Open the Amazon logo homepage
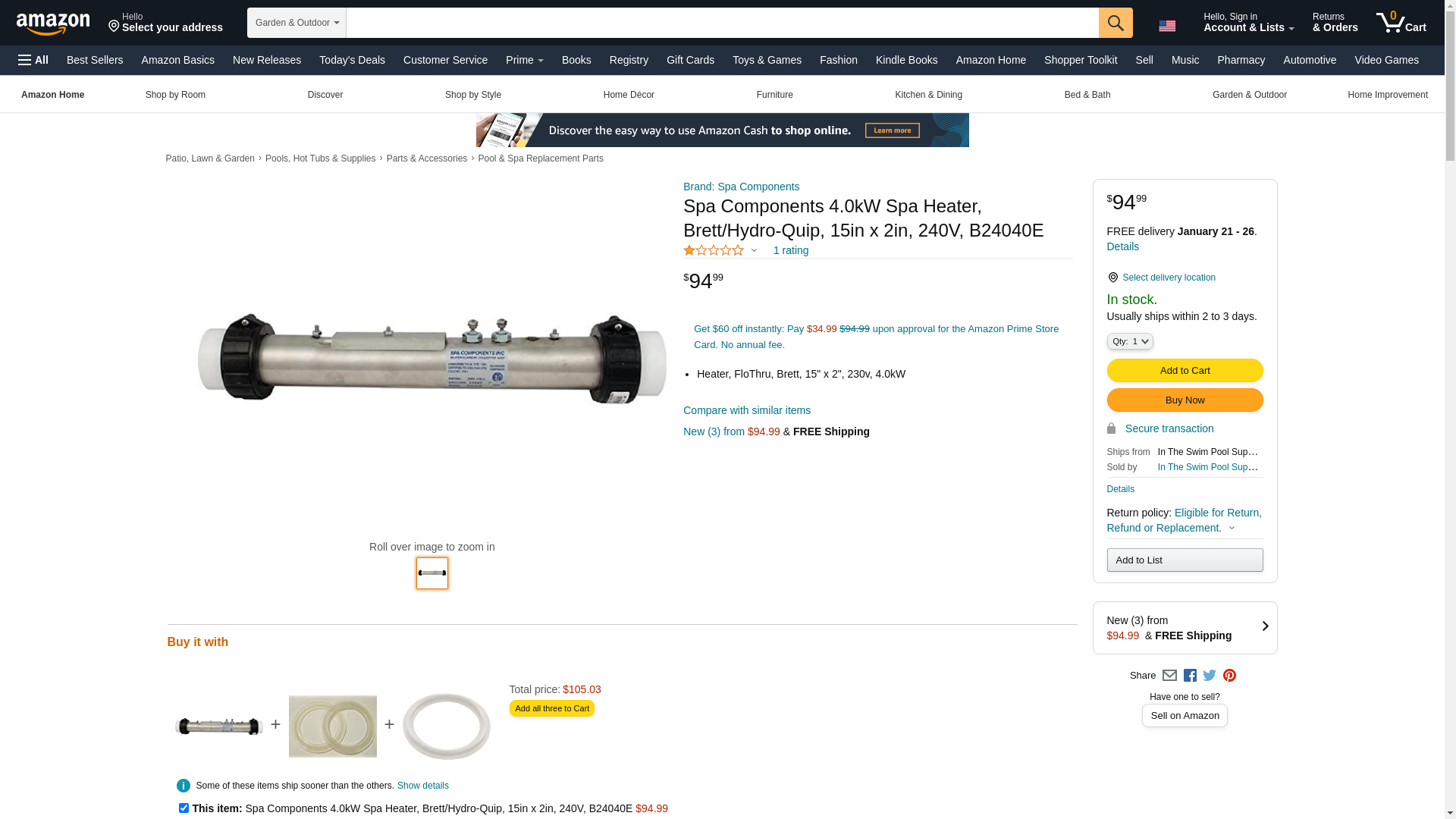The image size is (1456, 819). [53, 24]
